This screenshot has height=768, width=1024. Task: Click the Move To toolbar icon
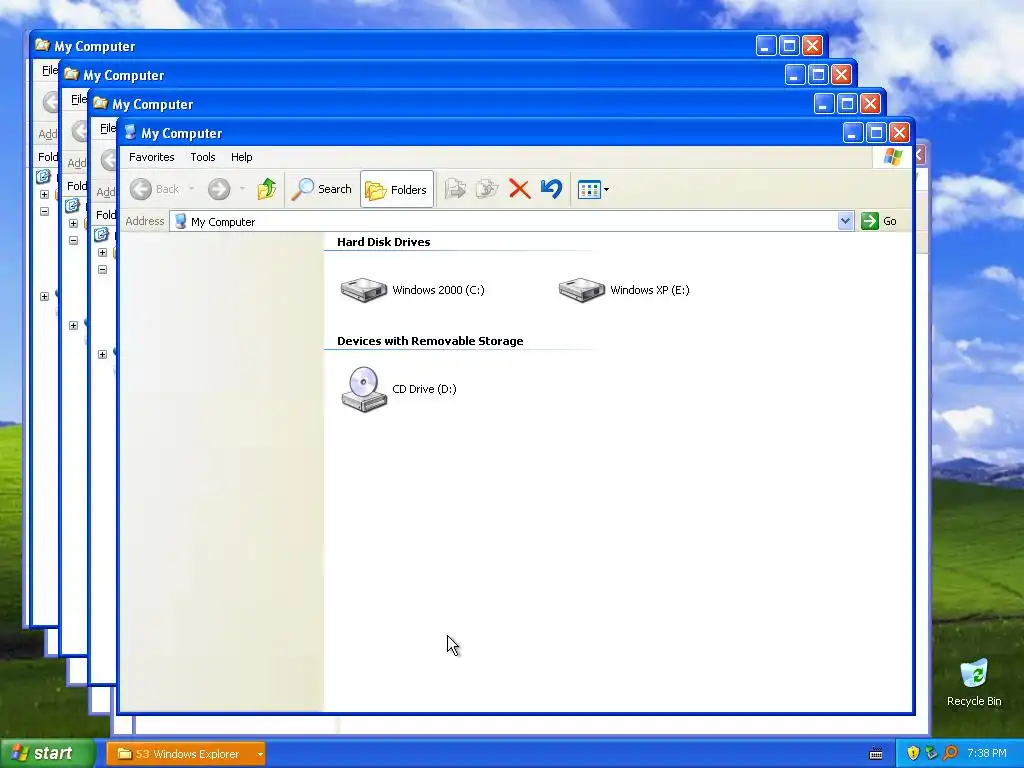pos(455,189)
